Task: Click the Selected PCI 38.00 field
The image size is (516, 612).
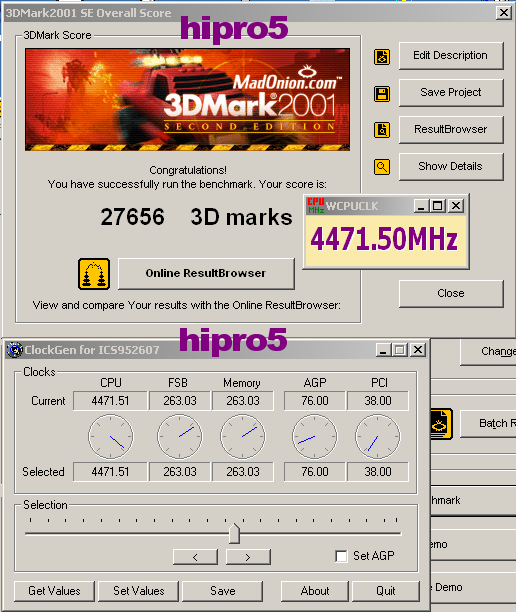Action: click(378, 472)
